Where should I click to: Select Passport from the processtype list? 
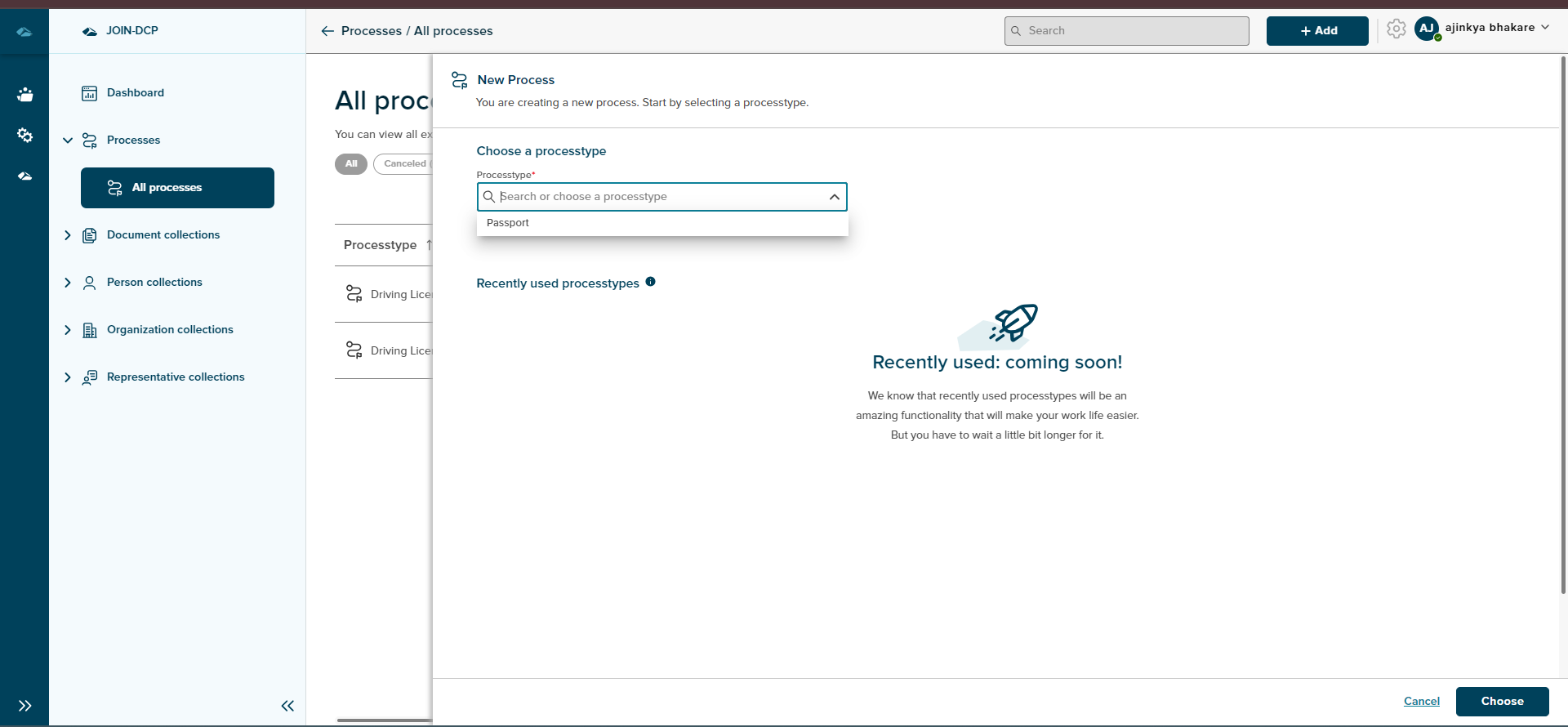[508, 223]
